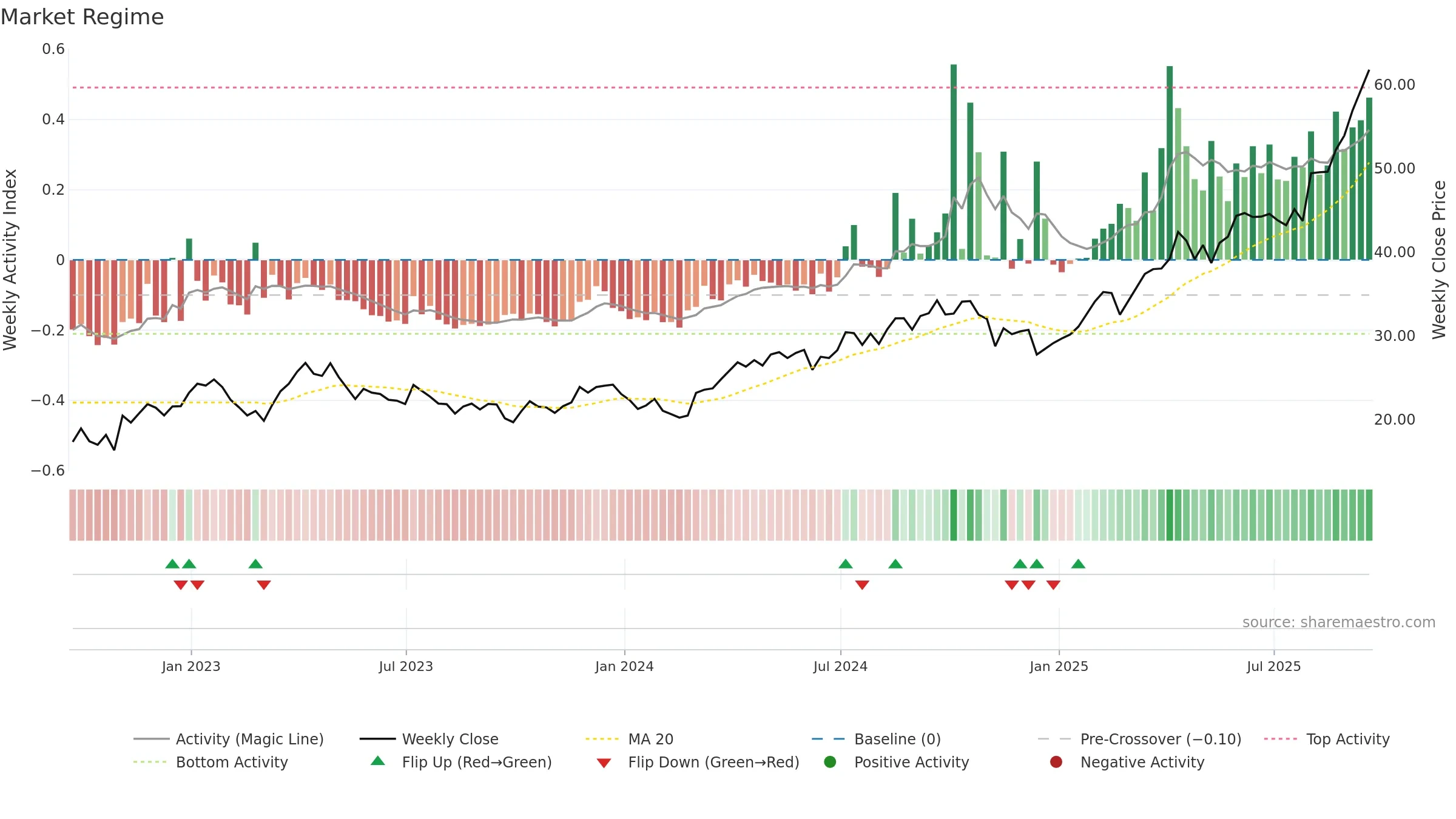Click the flip-down marker just before Jan 2025

(x=1053, y=585)
